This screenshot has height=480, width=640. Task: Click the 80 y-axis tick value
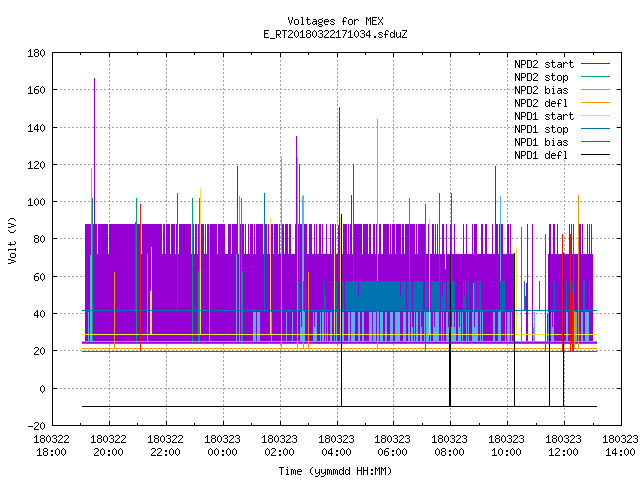tap(39, 239)
